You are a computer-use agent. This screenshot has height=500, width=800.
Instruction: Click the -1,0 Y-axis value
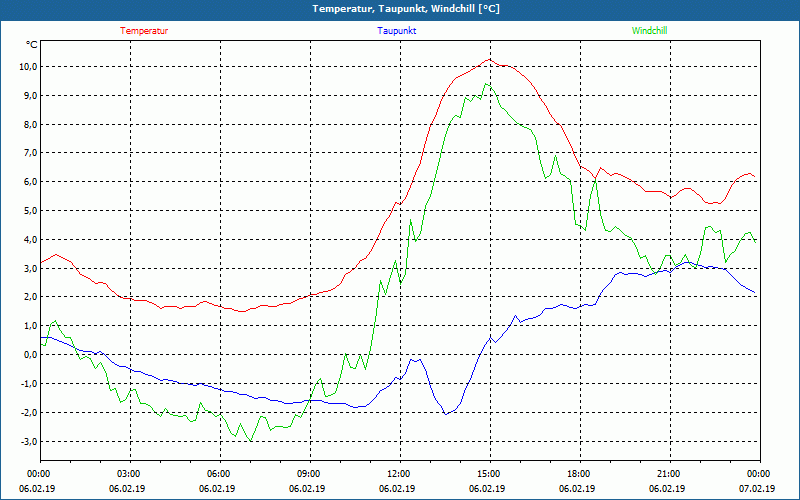coord(29,383)
